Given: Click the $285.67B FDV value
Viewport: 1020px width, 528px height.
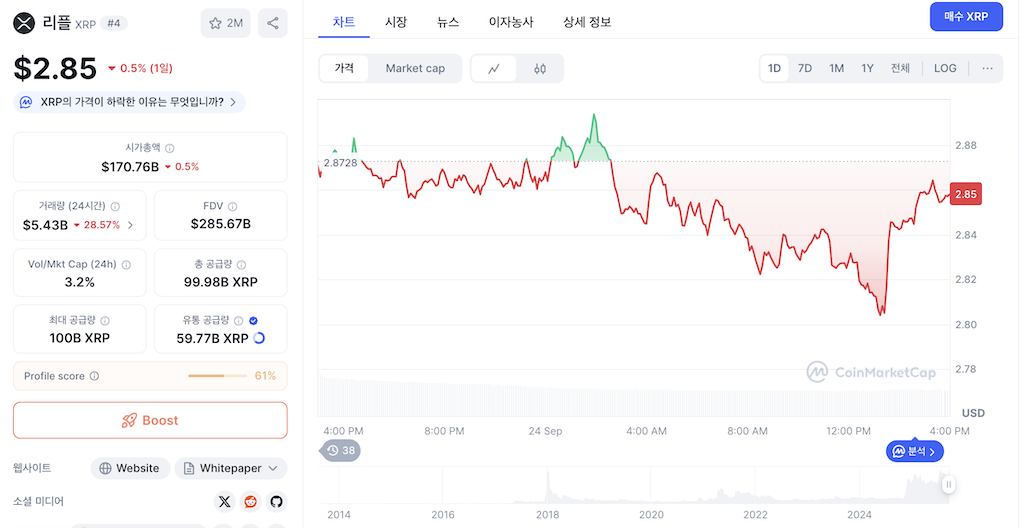Looking at the screenshot, I should click(x=221, y=224).
